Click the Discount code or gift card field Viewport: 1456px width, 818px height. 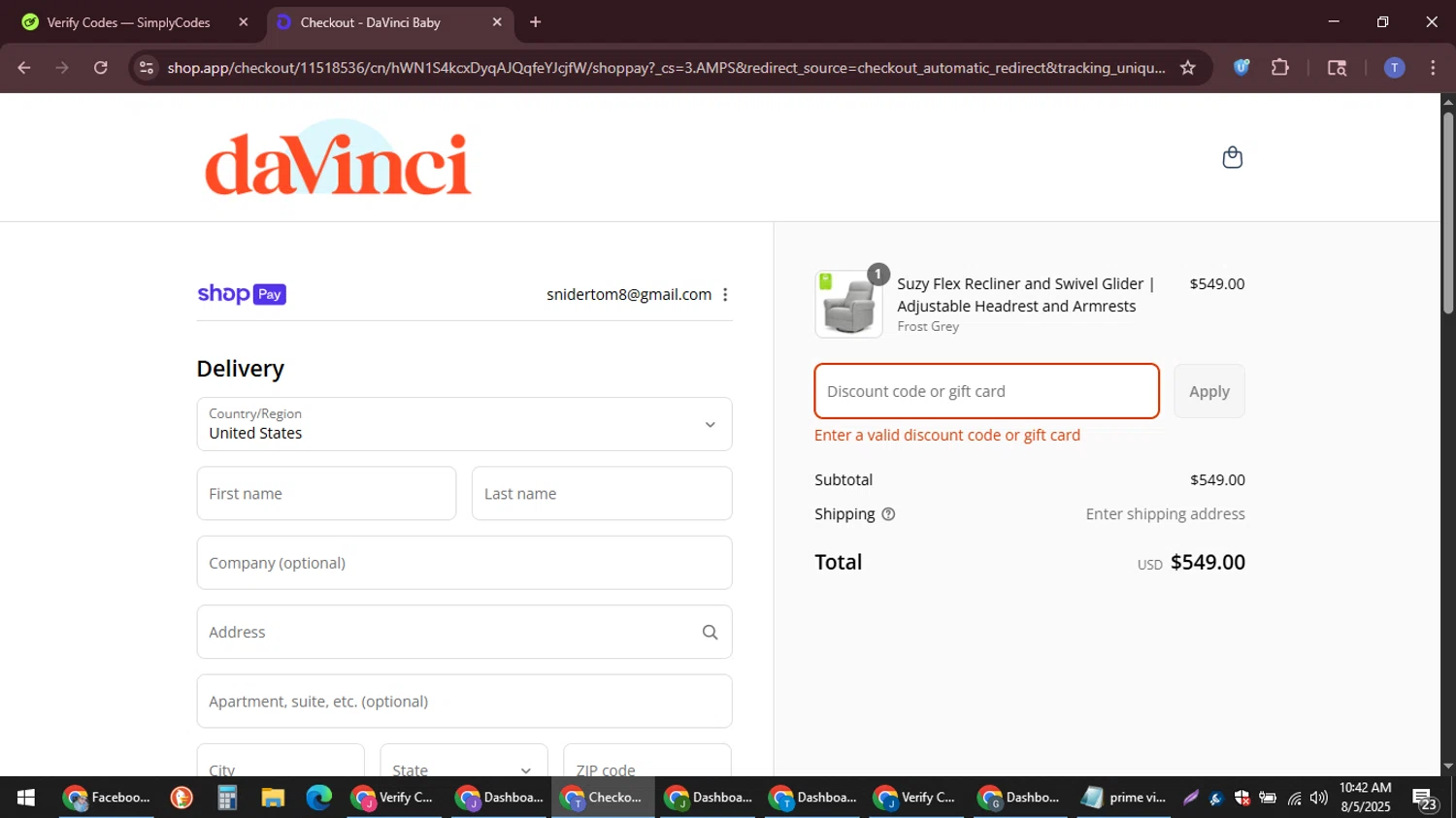point(987,391)
